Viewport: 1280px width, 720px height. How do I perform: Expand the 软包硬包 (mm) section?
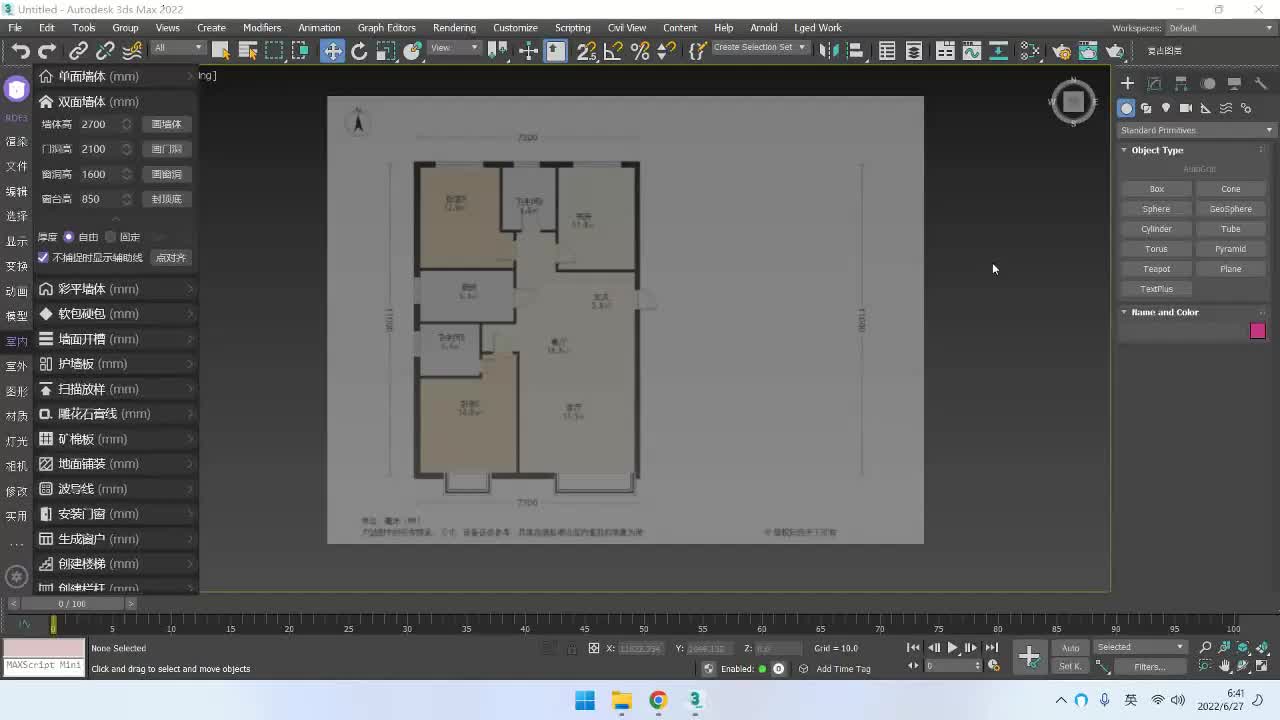tap(116, 314)
